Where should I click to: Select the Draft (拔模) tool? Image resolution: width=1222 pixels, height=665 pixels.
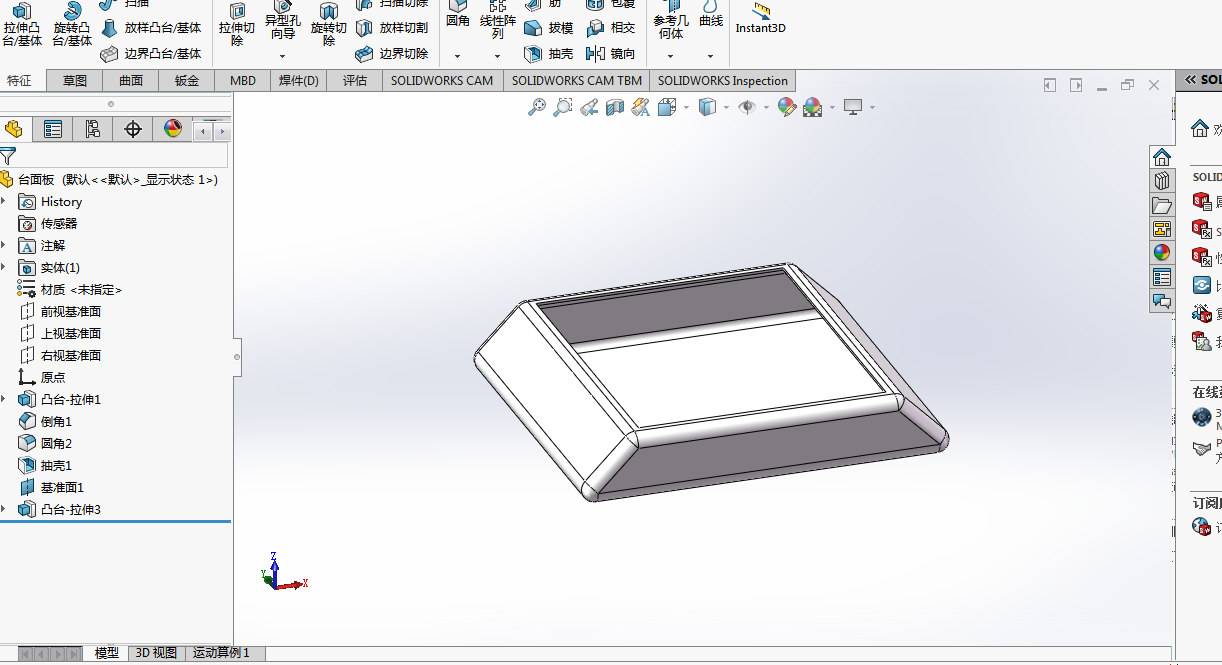tap(549, 28)
